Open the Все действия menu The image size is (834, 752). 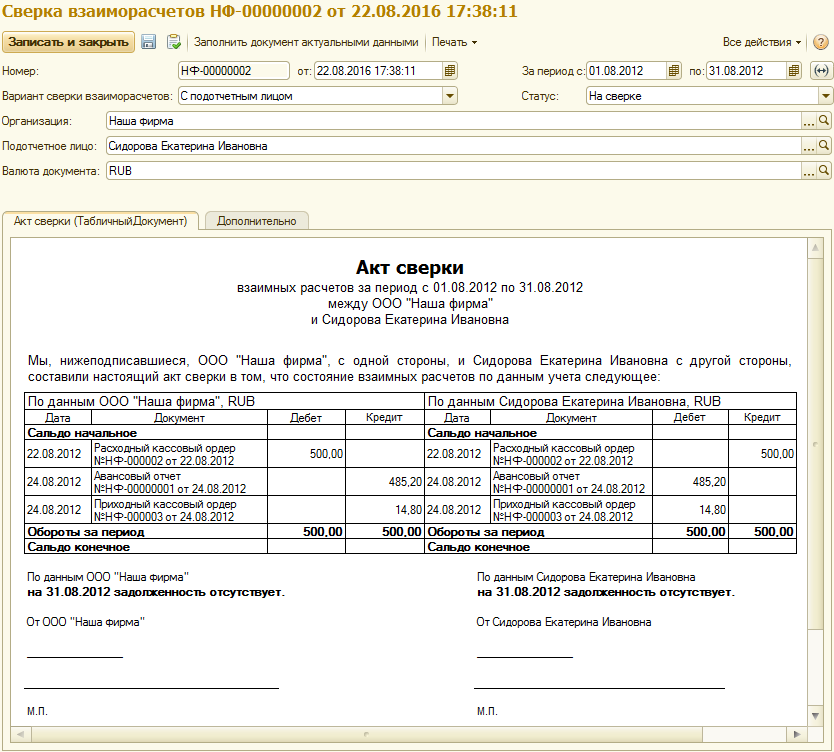click(x=762, y=42)
